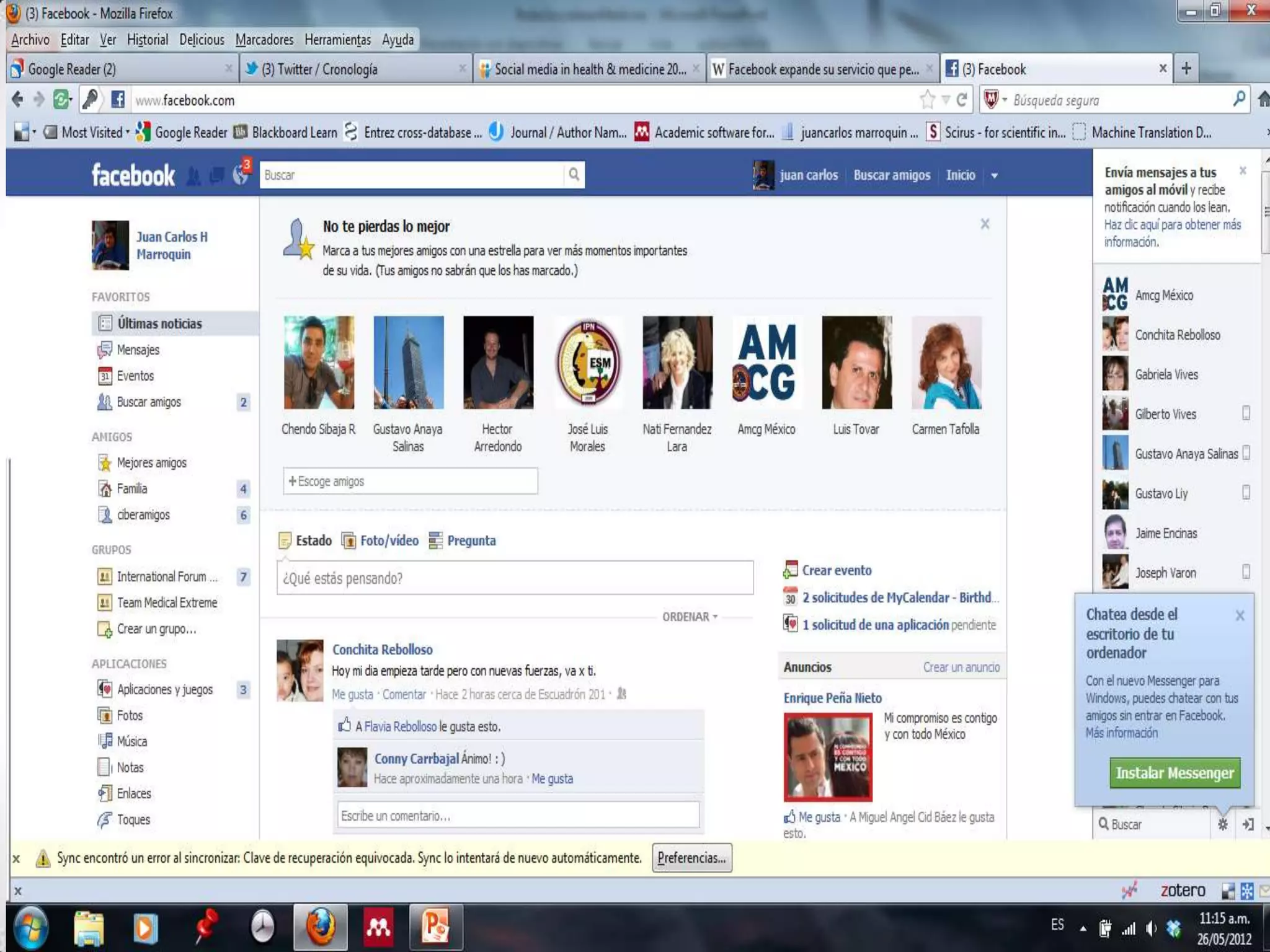Click the hide chat sidebar icon
This screenshot has height=952, width=1270.
tap(1248, 824)
